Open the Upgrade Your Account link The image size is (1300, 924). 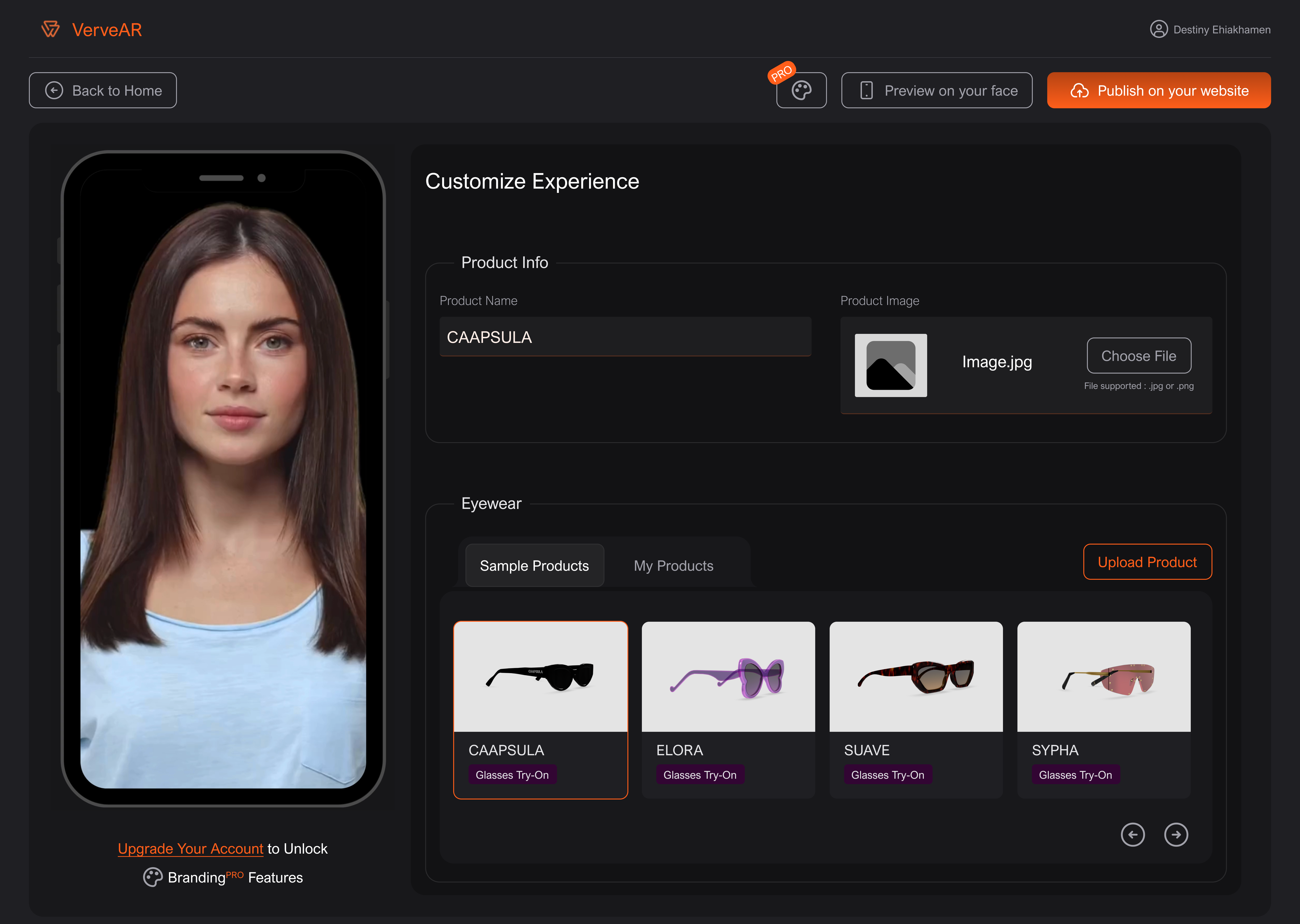coord(191,849)
